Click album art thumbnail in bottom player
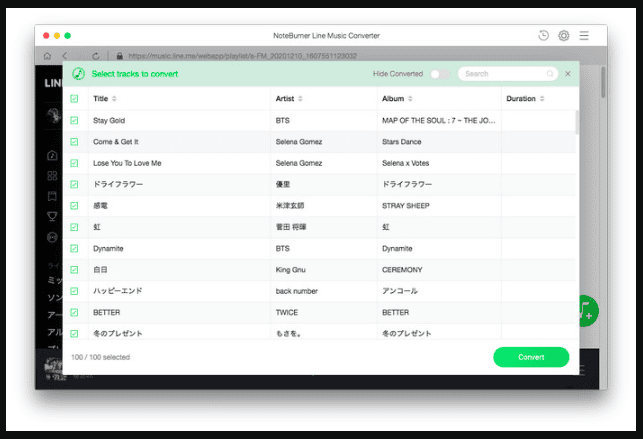Viewport: 643px width, 439px height. (x=53, y=366)
